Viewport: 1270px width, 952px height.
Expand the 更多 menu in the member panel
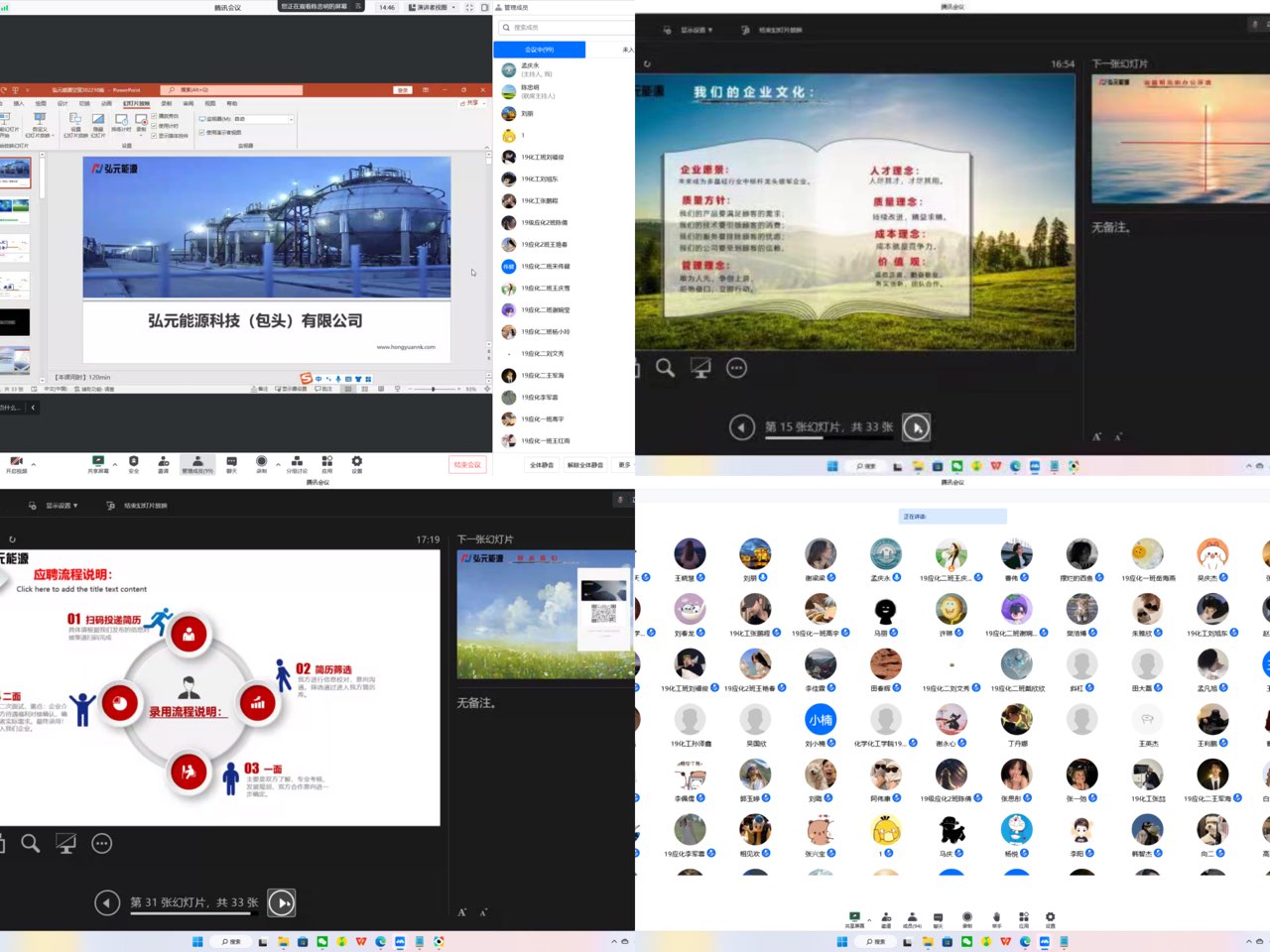624,464
